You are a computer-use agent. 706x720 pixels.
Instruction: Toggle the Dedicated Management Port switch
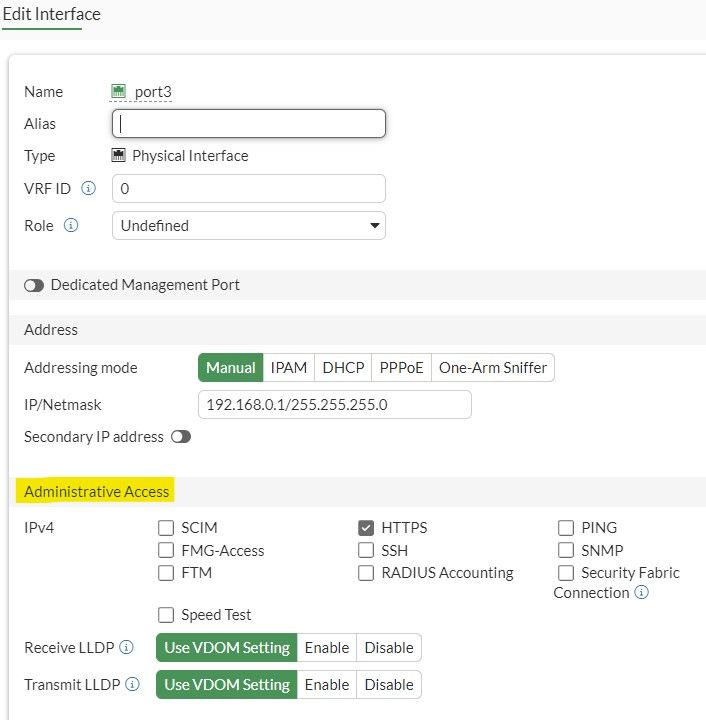(x=34, y=285)
